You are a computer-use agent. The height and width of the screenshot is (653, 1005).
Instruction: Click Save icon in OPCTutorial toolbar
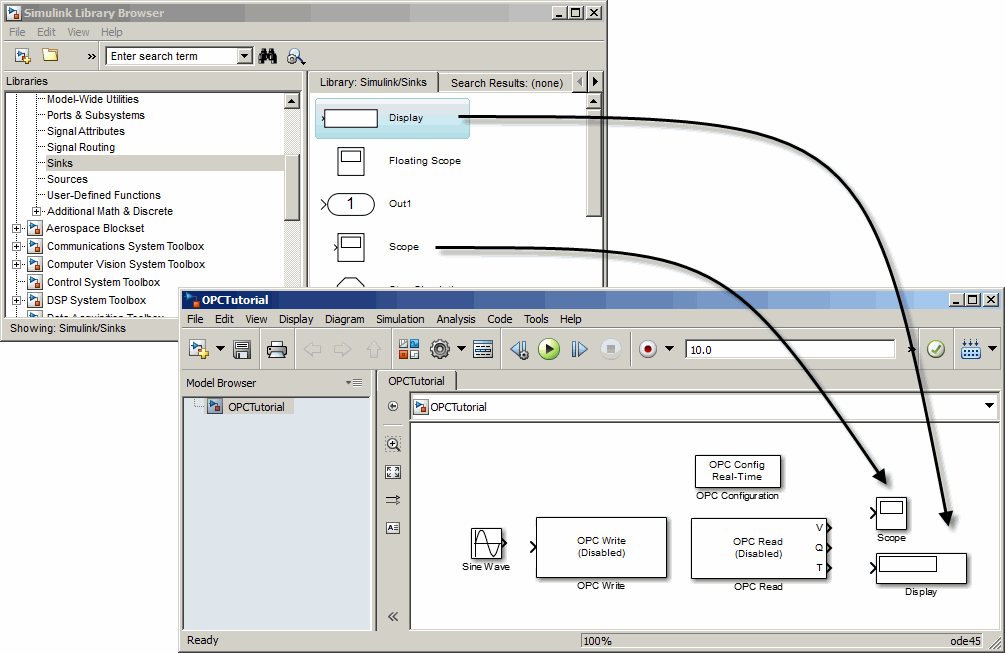(242, 350)
